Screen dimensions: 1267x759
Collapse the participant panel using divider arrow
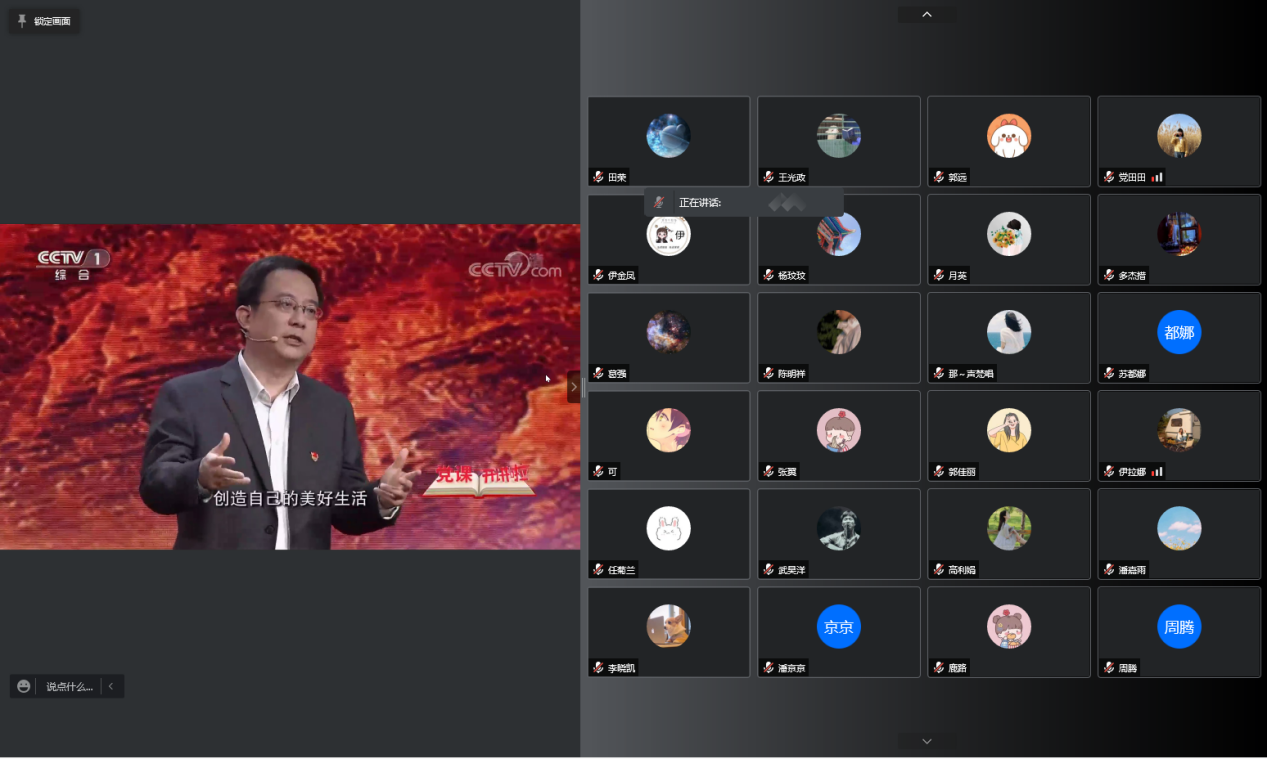(574, 386)
